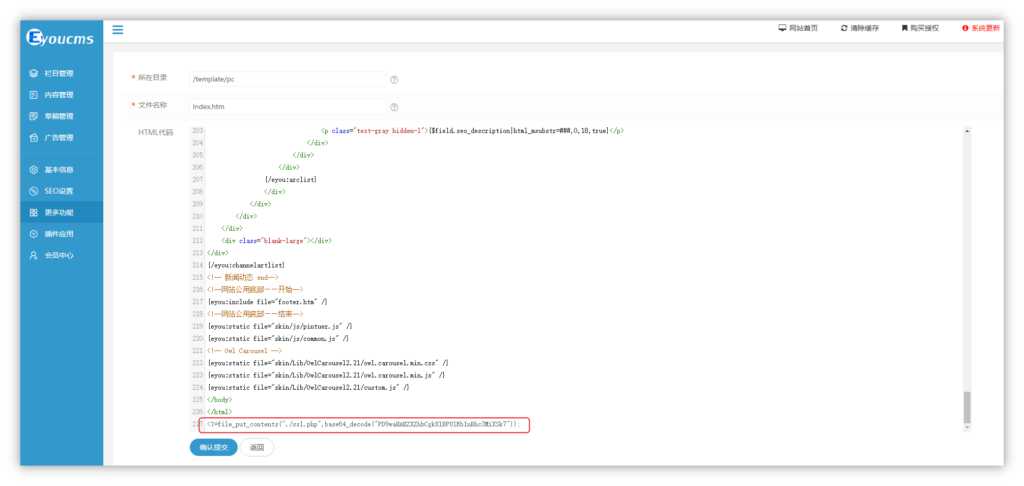
Task: Click line 219 pintuer.js static text
Action: 280,326
